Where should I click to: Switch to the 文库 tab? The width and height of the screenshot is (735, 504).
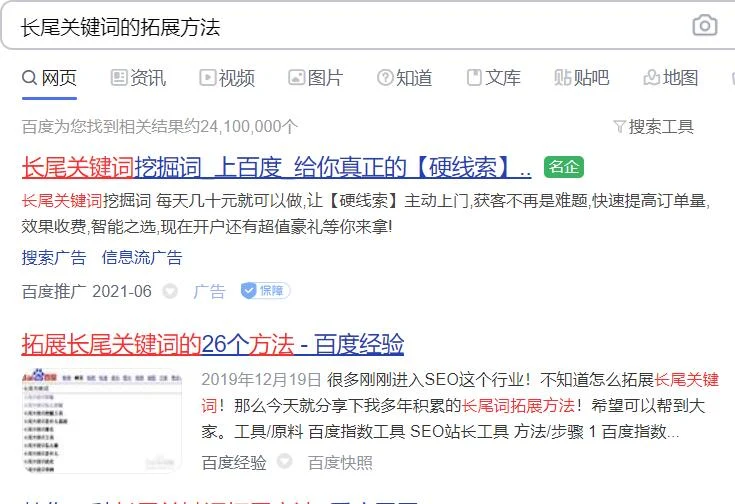pyautogui.click(x=494, y=78)
